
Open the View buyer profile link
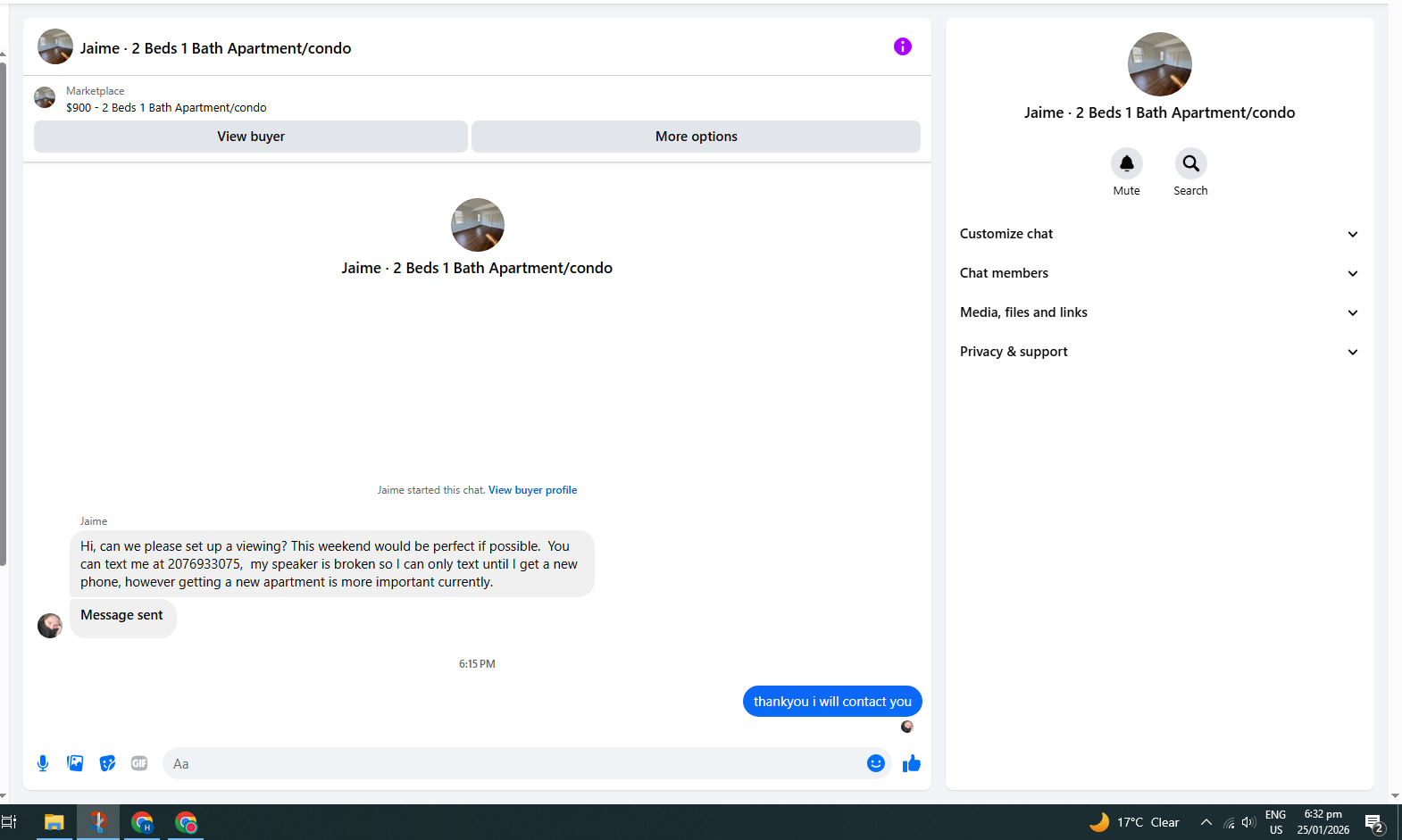(532, 490)
